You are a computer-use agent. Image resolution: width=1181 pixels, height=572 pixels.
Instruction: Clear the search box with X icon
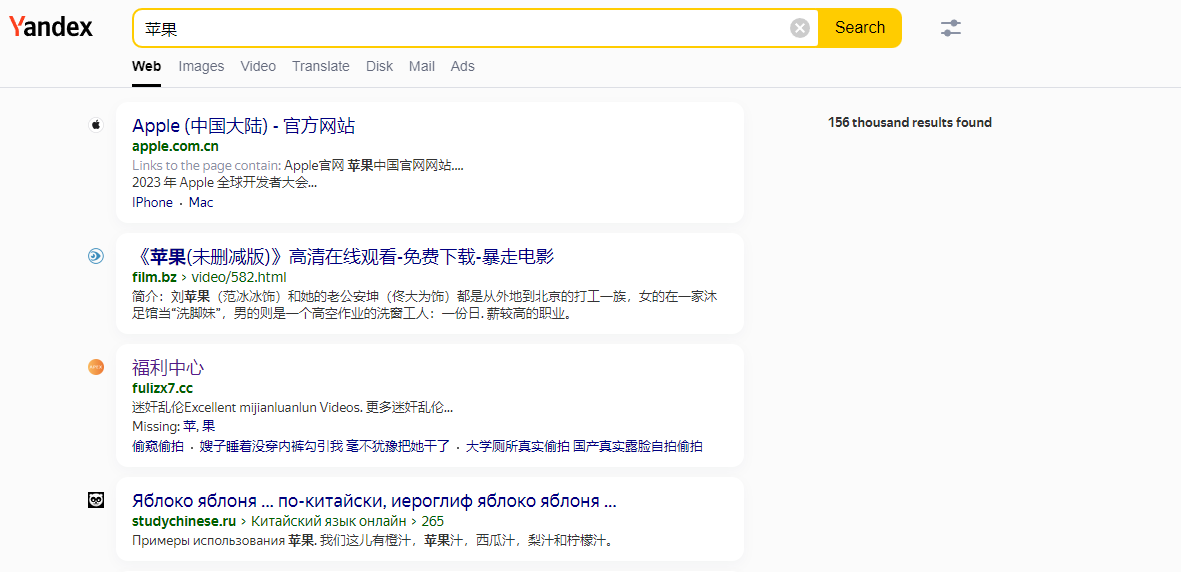799,28
